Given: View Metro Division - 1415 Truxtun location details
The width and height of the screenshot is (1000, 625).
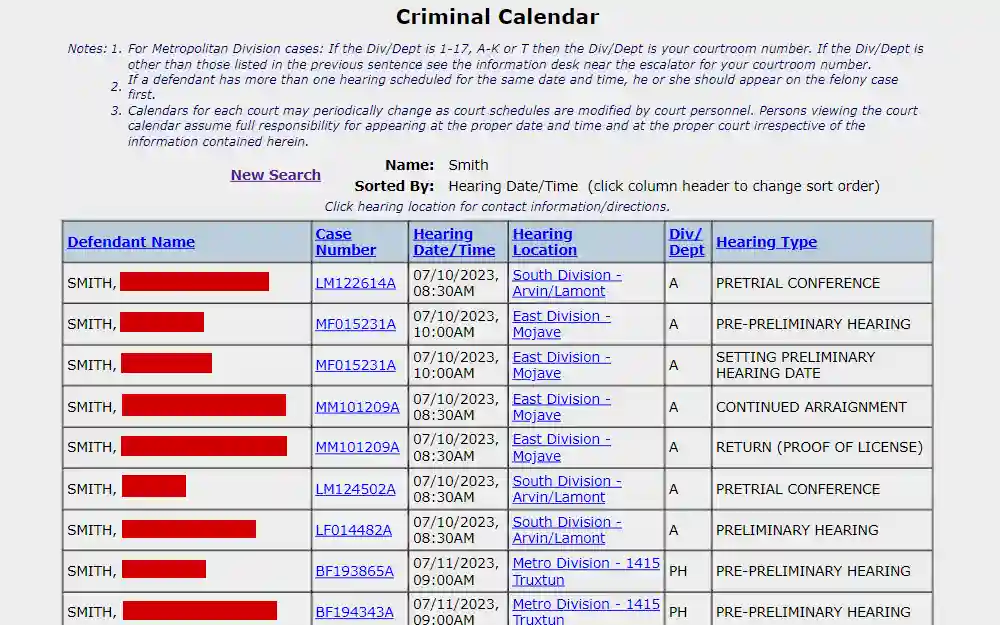Looking at the screenshot, I should [x=586, y=570].
